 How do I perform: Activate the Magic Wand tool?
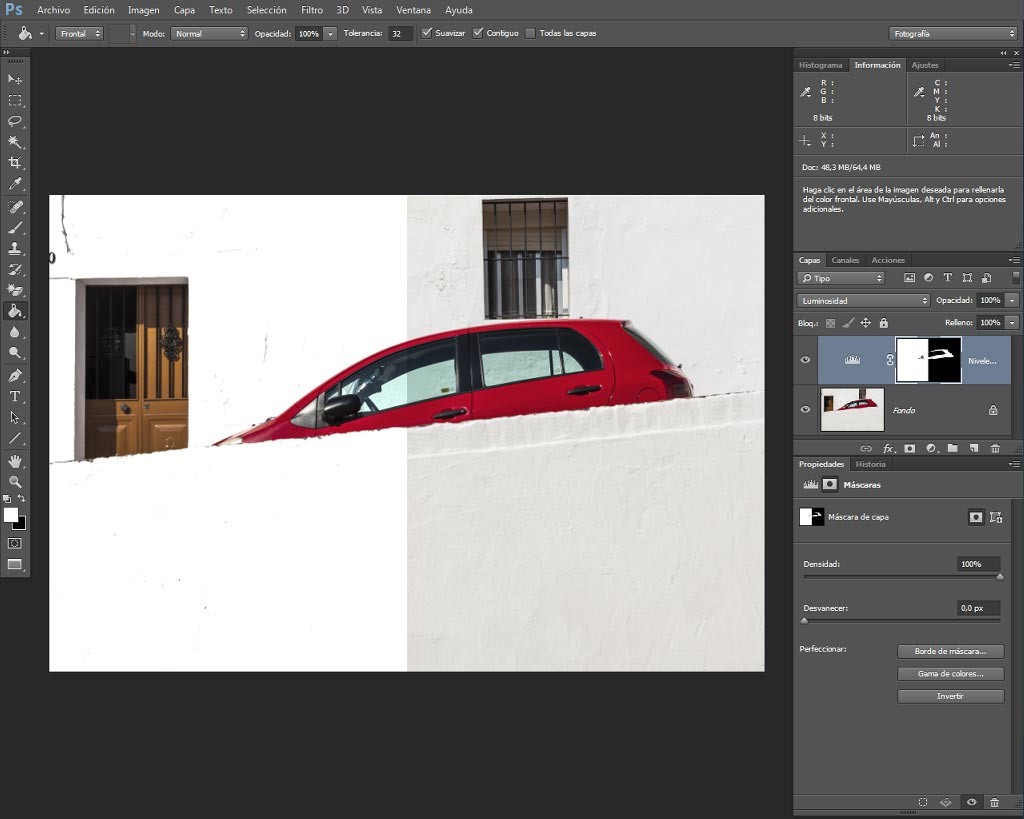tap(14, 142)
